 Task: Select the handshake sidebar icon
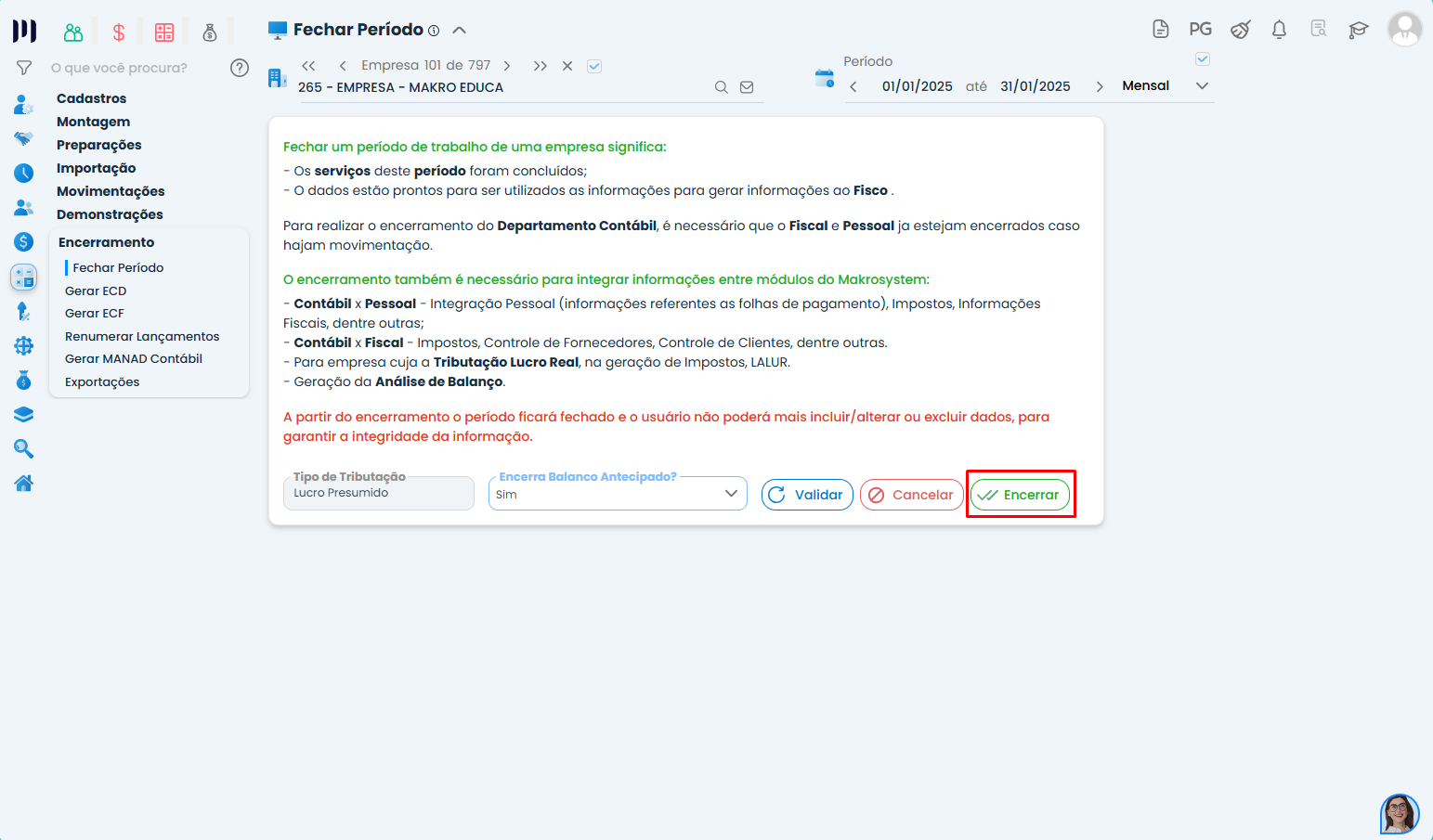click(x=24, y=138)
